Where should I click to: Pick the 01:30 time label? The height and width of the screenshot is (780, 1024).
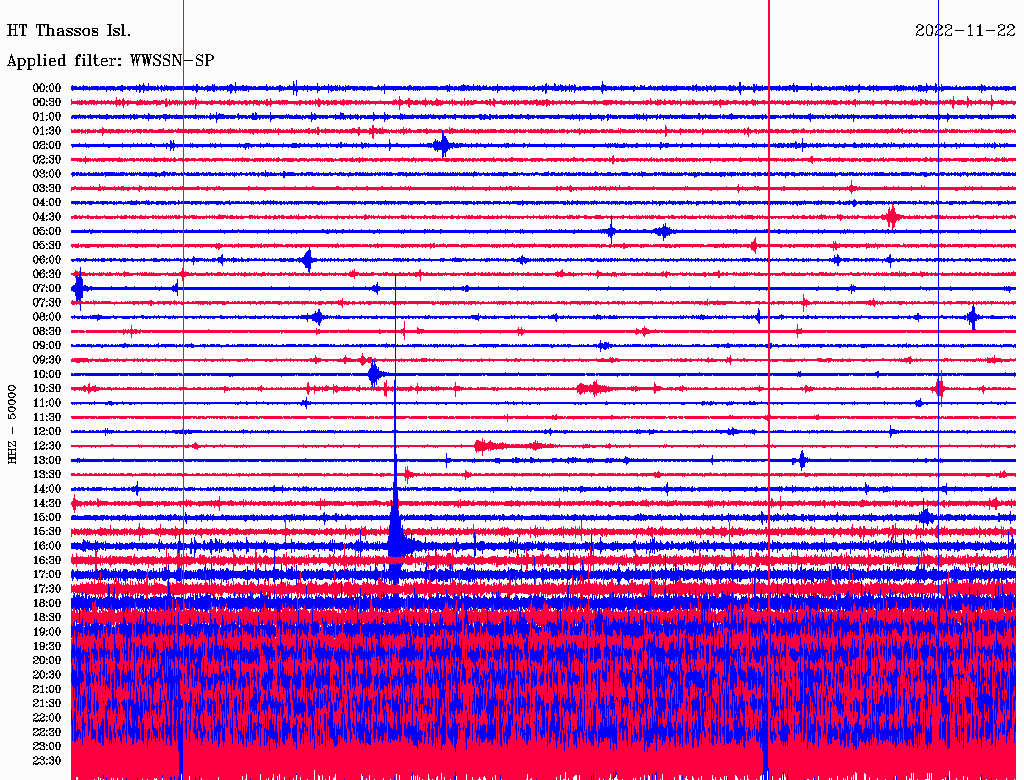point(47,131)
